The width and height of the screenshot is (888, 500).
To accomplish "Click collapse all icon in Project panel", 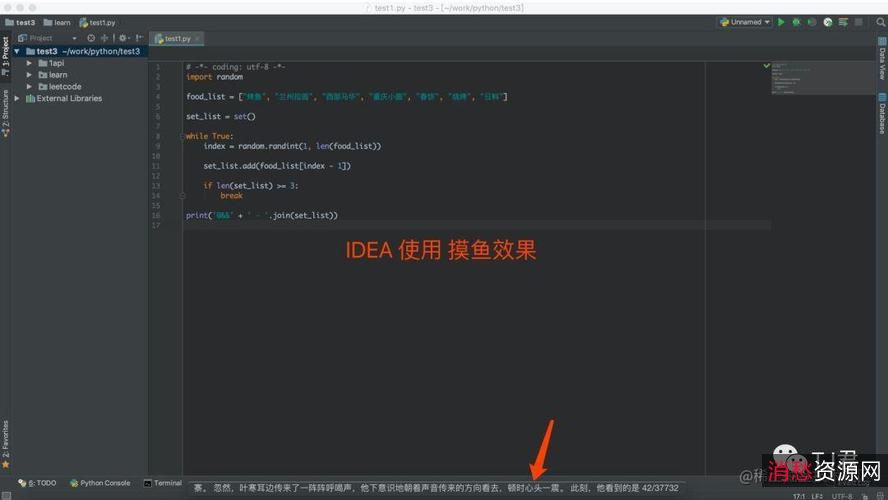I will (104, 38).
